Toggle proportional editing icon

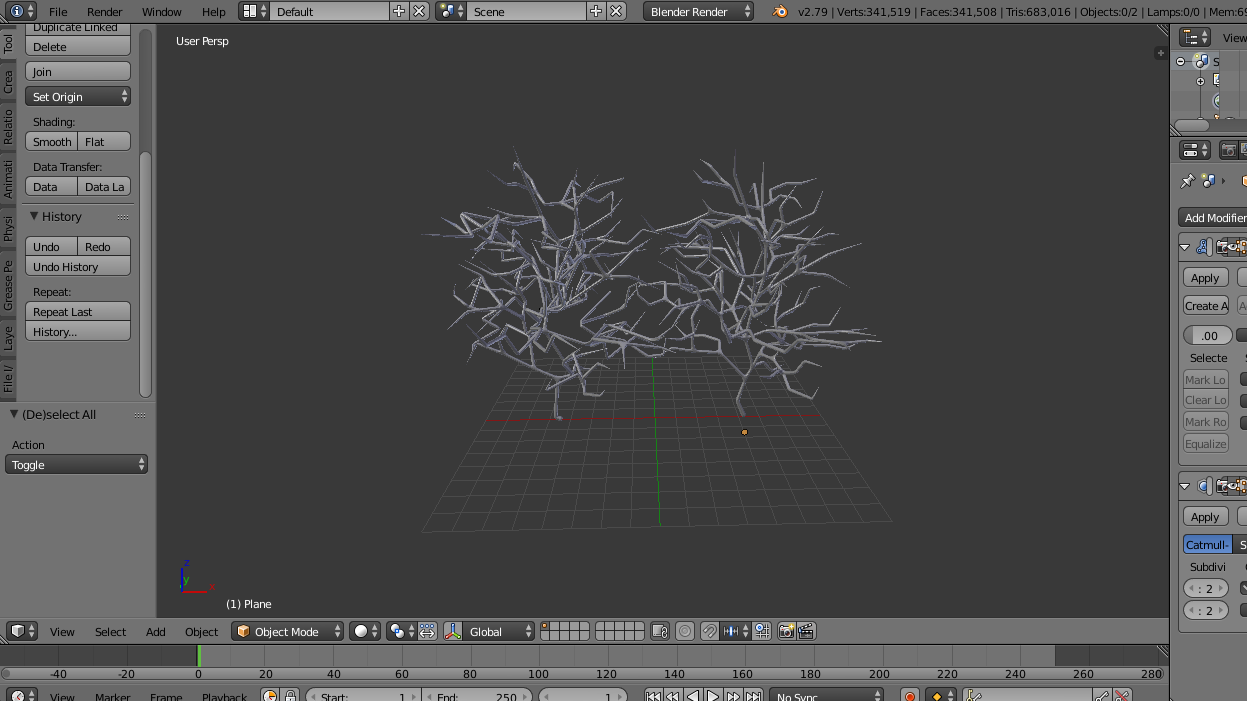685,631
